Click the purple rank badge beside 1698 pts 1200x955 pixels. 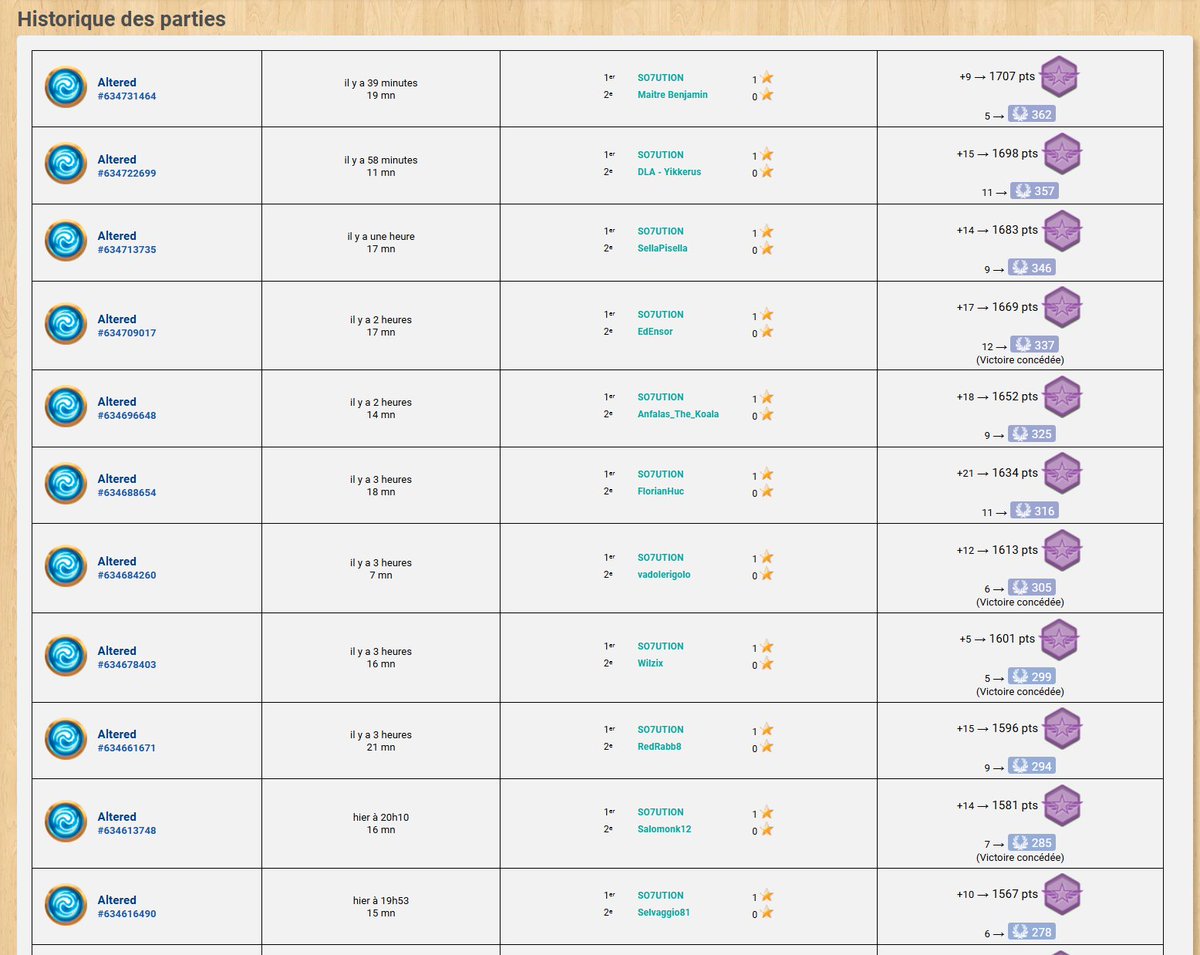coord(1062,154)
